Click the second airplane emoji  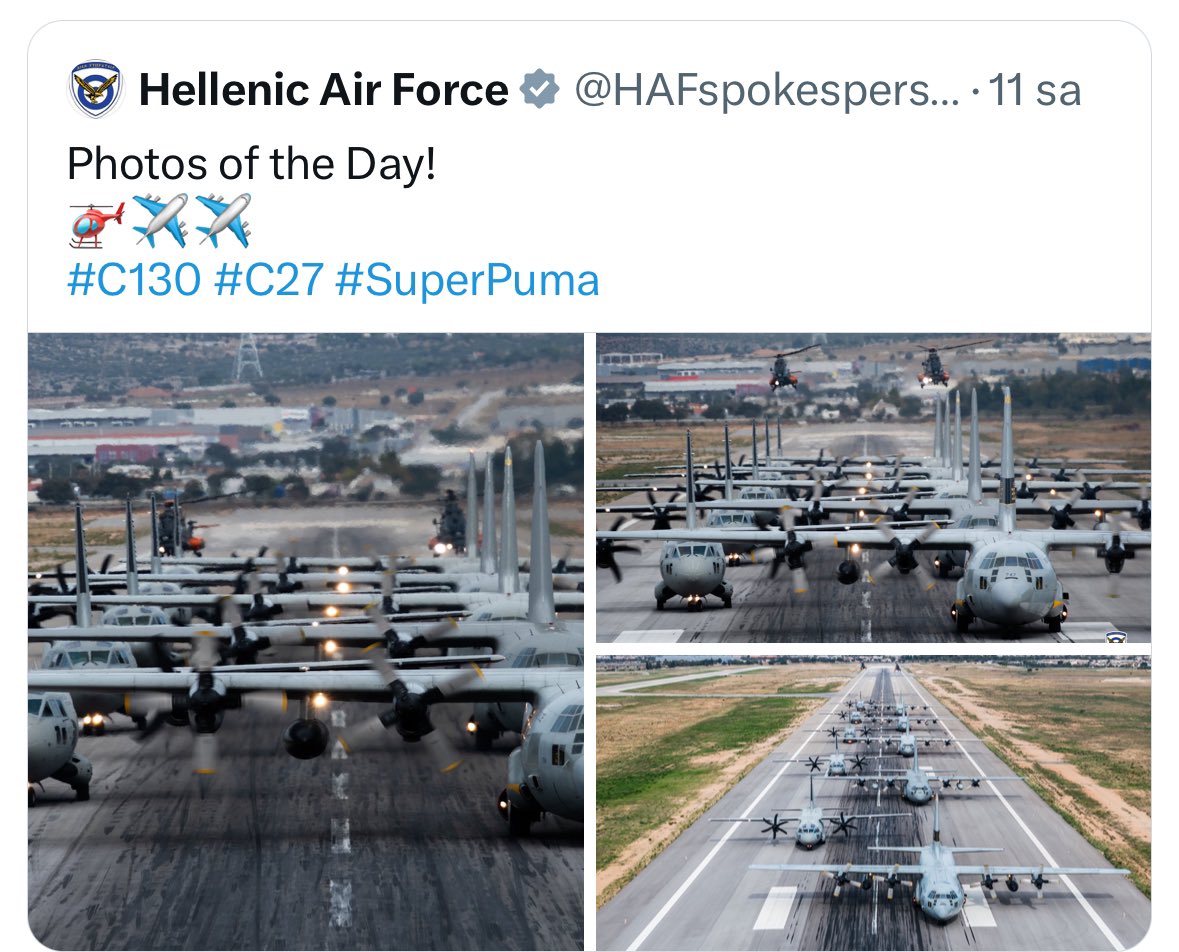[223, 221]
